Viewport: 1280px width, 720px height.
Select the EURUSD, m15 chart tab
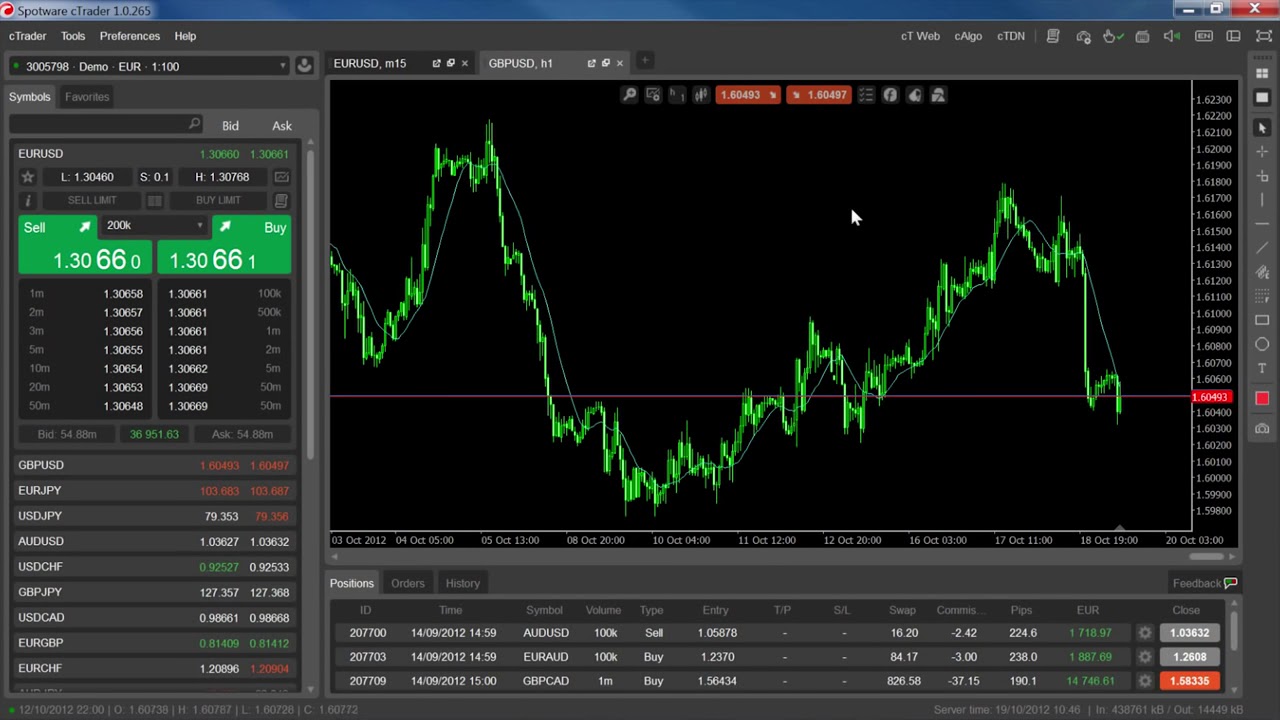(370, 63)
